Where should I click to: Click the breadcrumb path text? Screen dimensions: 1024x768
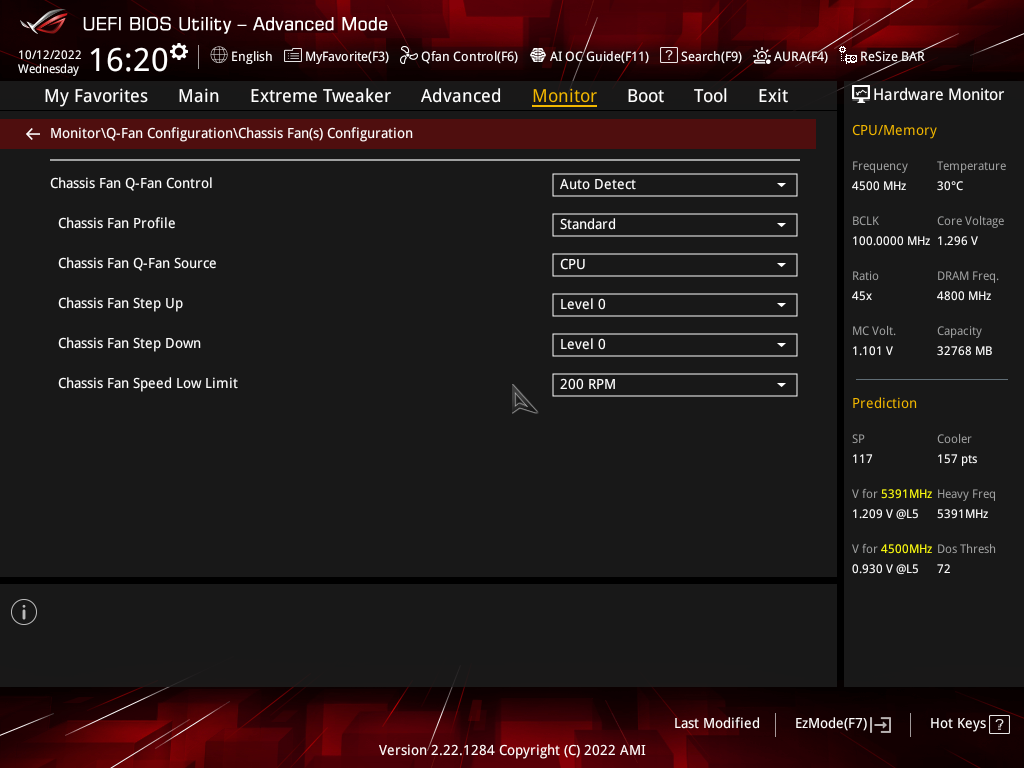click(231, 133)
